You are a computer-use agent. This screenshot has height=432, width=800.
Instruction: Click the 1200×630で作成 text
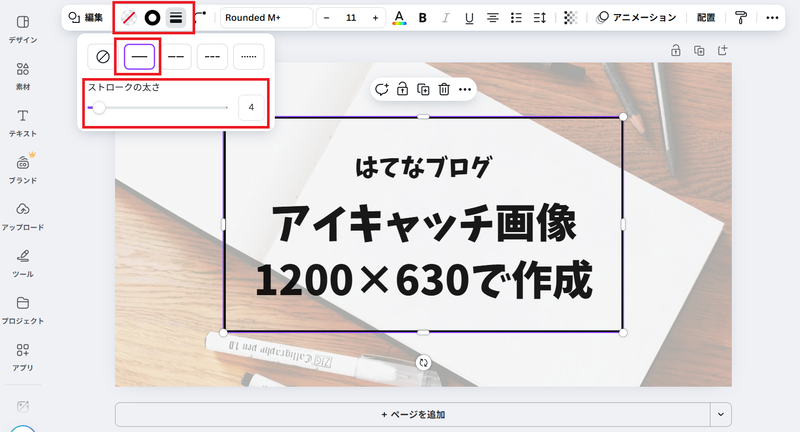tap(423, 279)
